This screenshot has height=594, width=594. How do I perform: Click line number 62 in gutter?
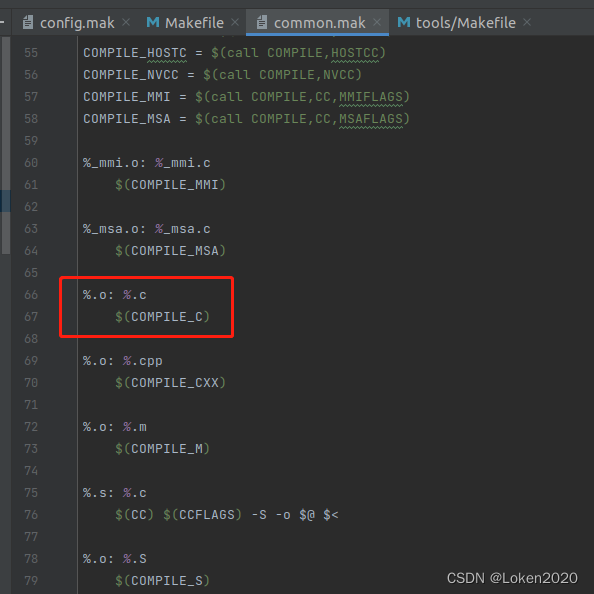click(x=31, y=207)
